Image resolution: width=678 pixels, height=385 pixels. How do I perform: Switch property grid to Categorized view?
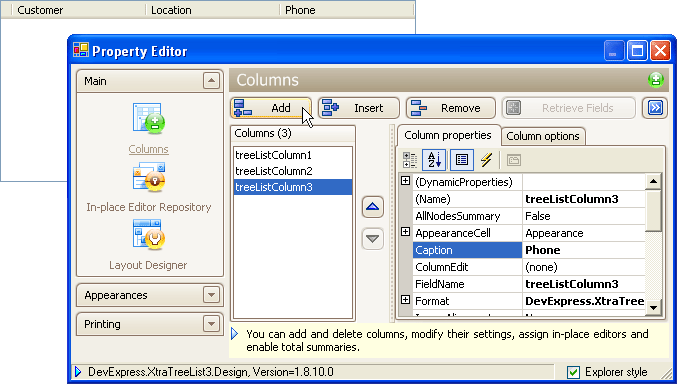tap(409, 160)
